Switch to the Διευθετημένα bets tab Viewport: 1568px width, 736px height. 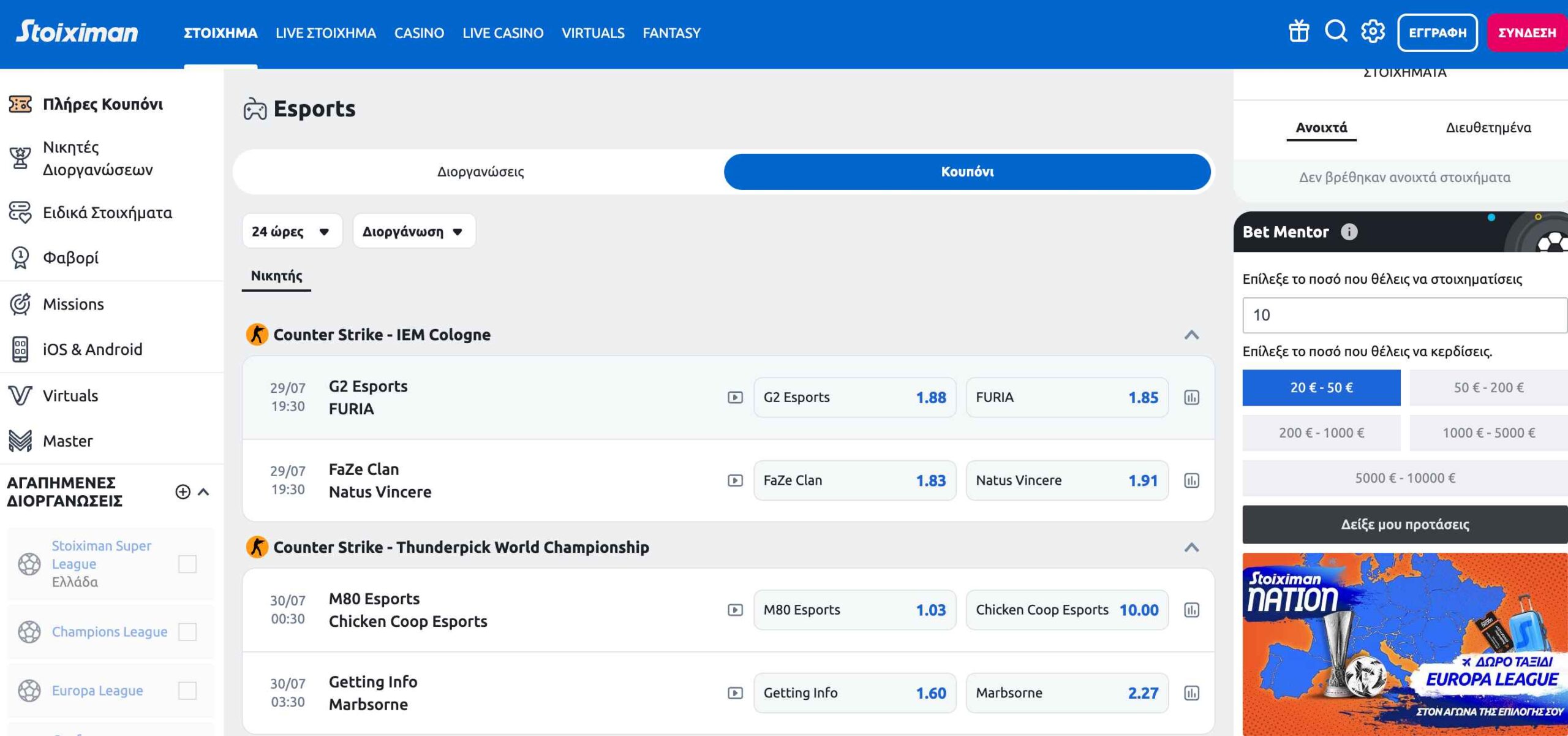coord(1488,127)
